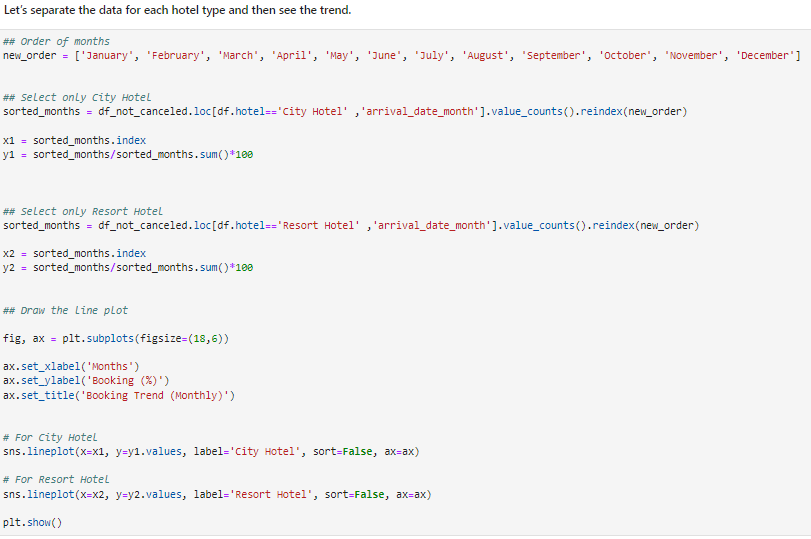Click the '## Draw the line plot' comment
Screen dimensions: 811x539
[x=66, y=310]
